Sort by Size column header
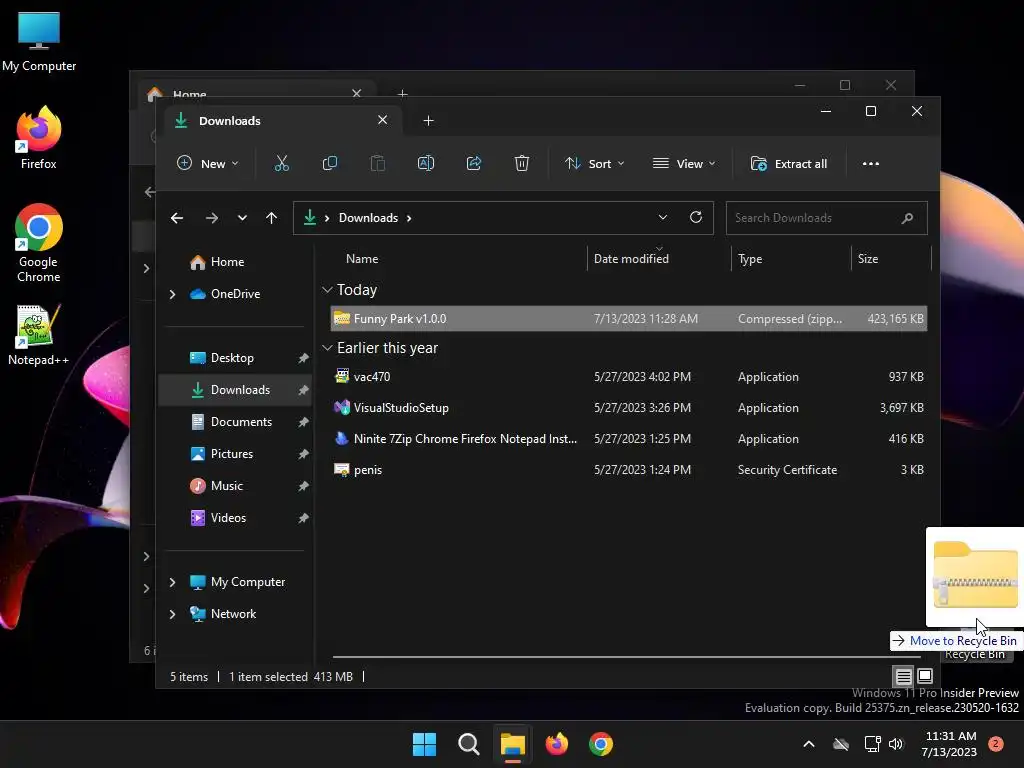Viewport: 1024px width, 768px height. click(x=867, y=259)
